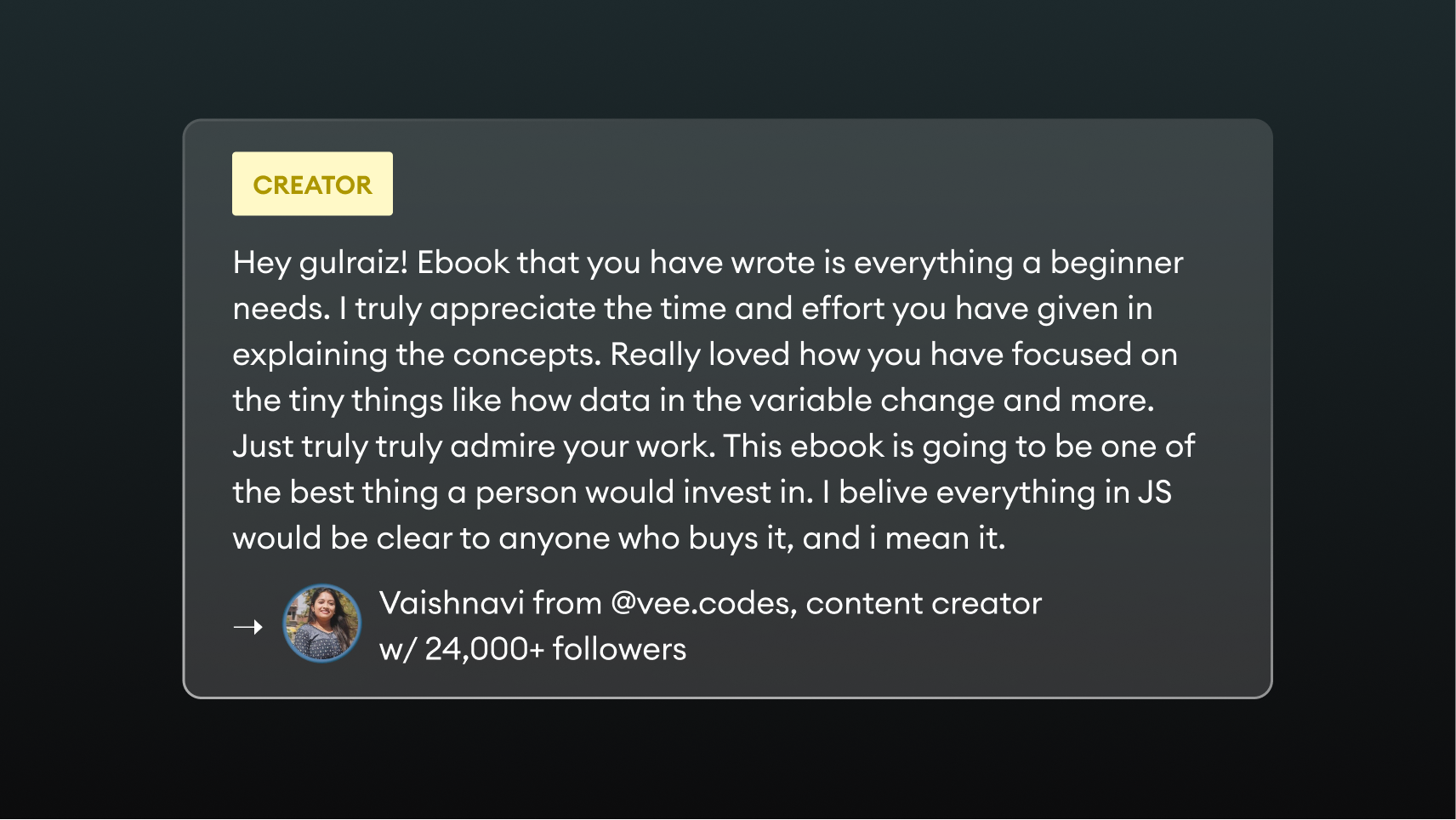
Task: Click the right arrow icon beside the avatar
Action: 248,627
